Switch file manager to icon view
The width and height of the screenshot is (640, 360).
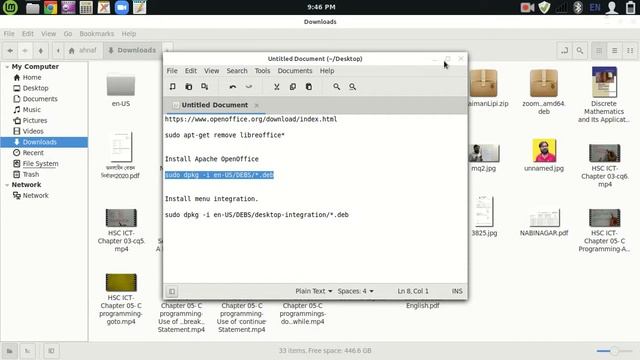[599, 51]
